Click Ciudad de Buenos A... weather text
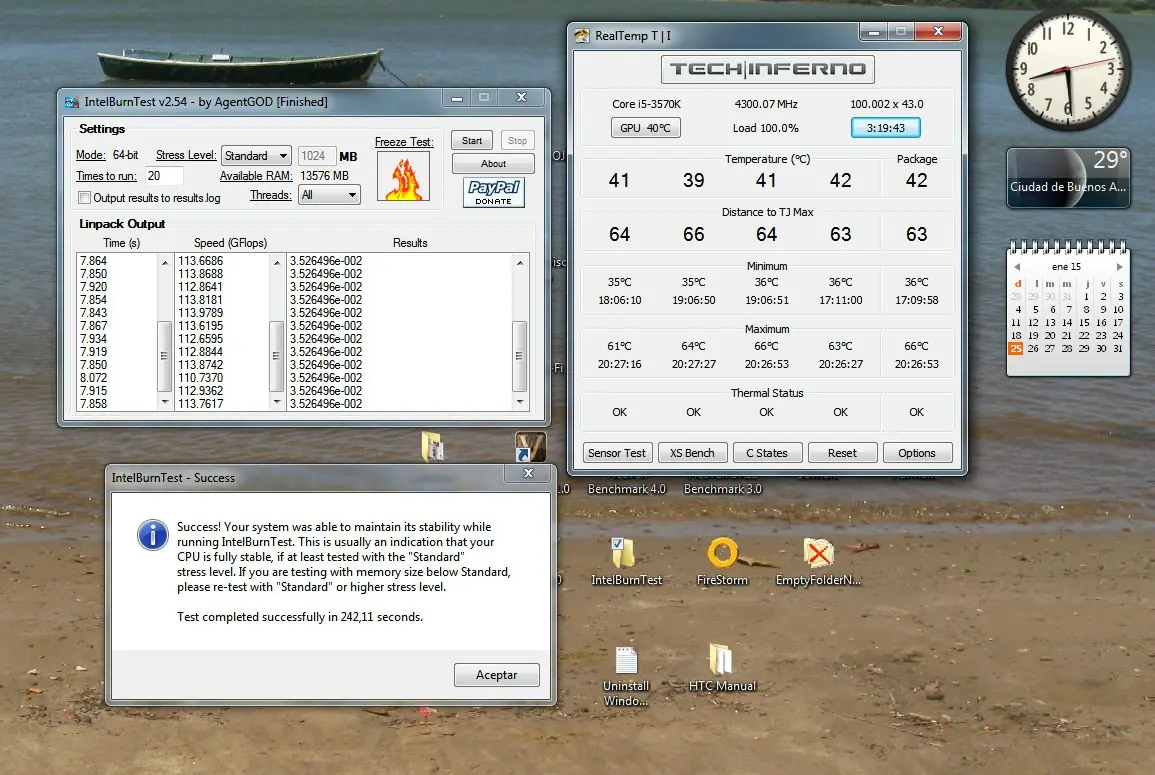Image resolution: width=1155 pixels, height=775 pixels. tap(1067, 187)
